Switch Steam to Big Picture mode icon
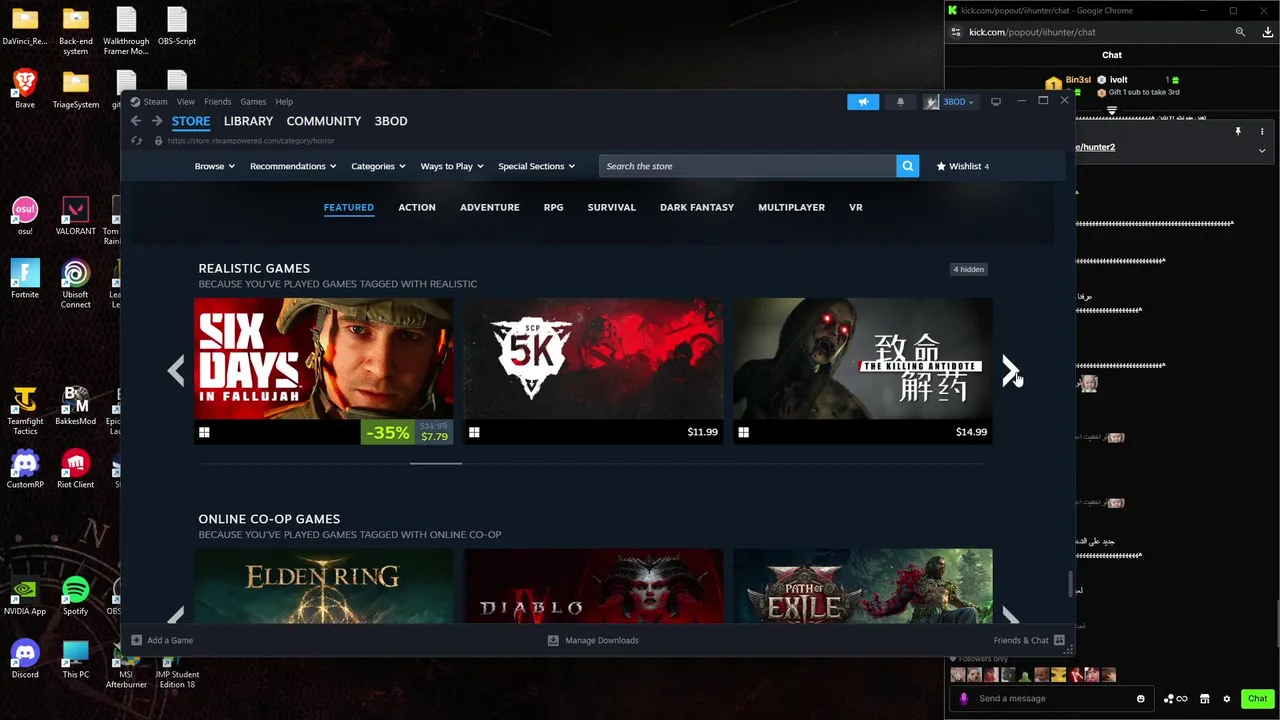Image resolution: width=1280 pixels, height=720 pixels. [x=995, y=101]
